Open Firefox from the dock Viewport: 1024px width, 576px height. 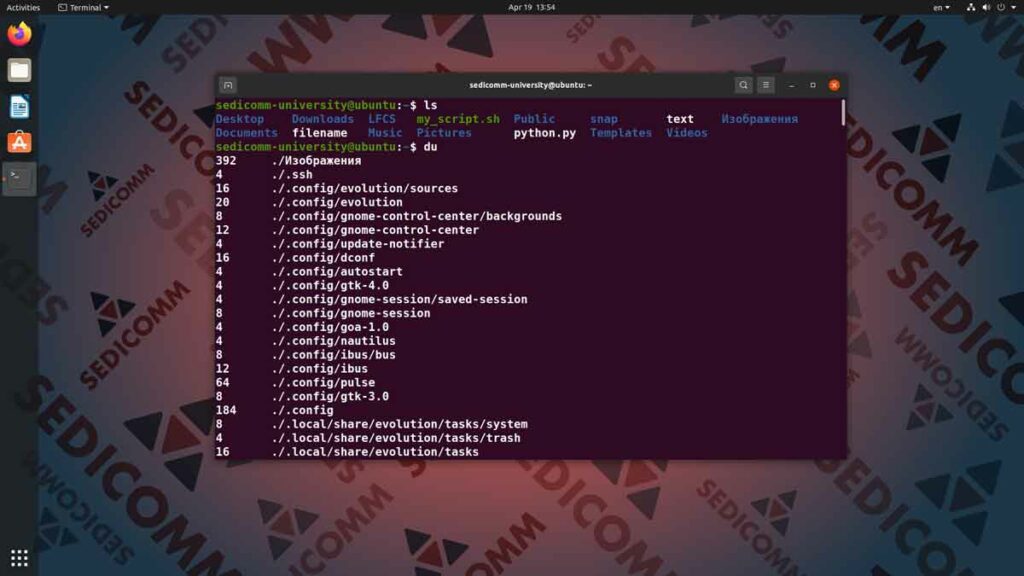point(19,34)
